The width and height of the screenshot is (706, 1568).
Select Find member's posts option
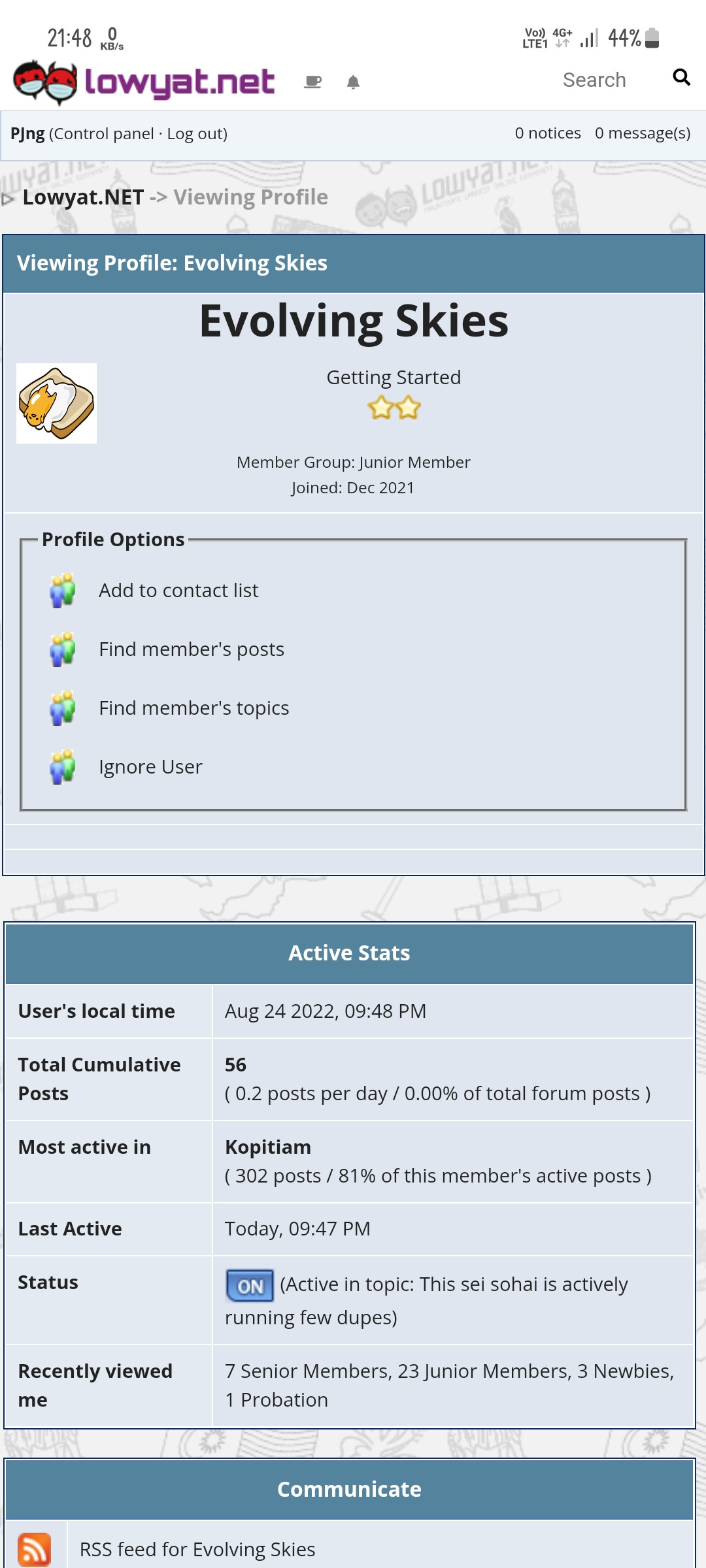(192, 649)
